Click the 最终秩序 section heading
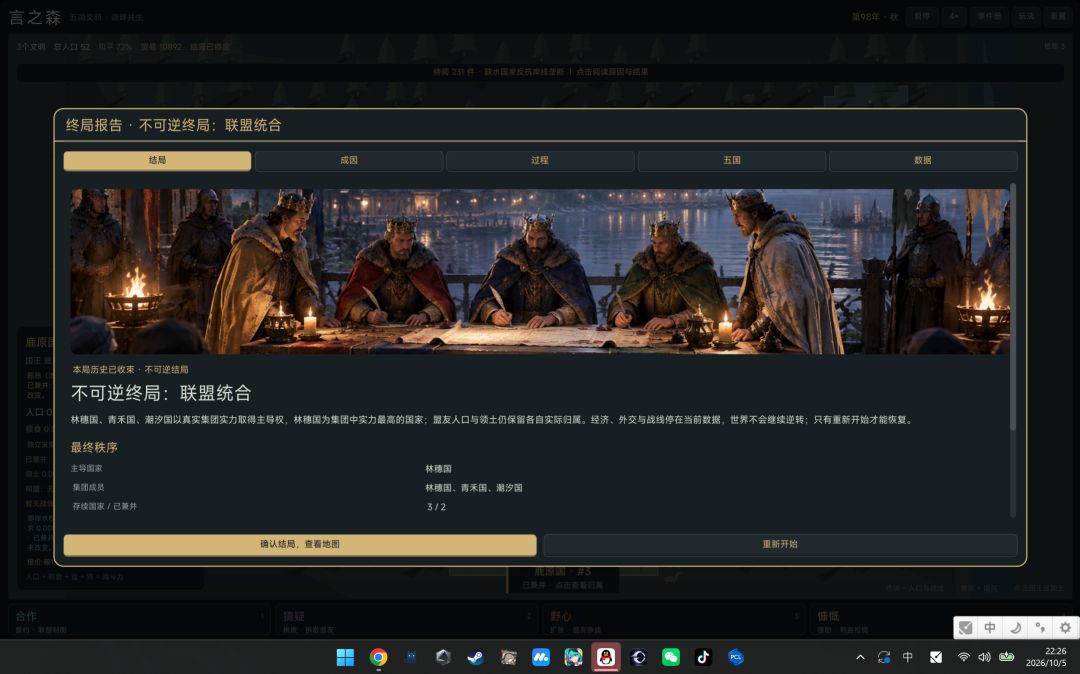This screenshot has height=674, width=1080. click(94, 447)
